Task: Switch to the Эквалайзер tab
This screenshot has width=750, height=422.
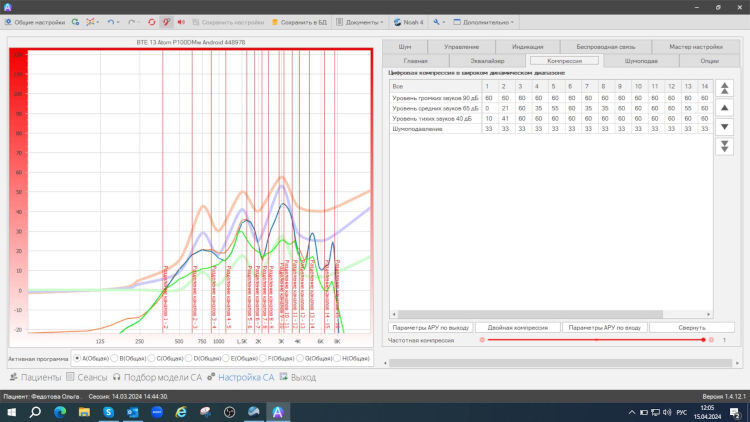Action: pyautogui.click(x=487, y=61)
